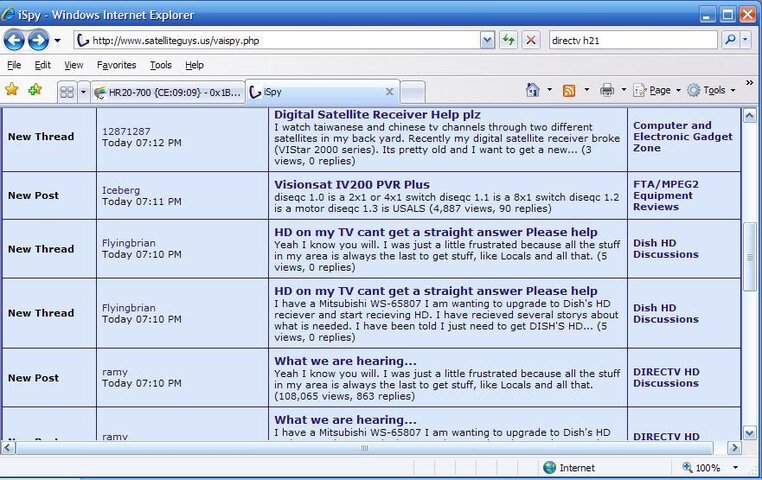Run search with the magnifier icon

[729, 40]
